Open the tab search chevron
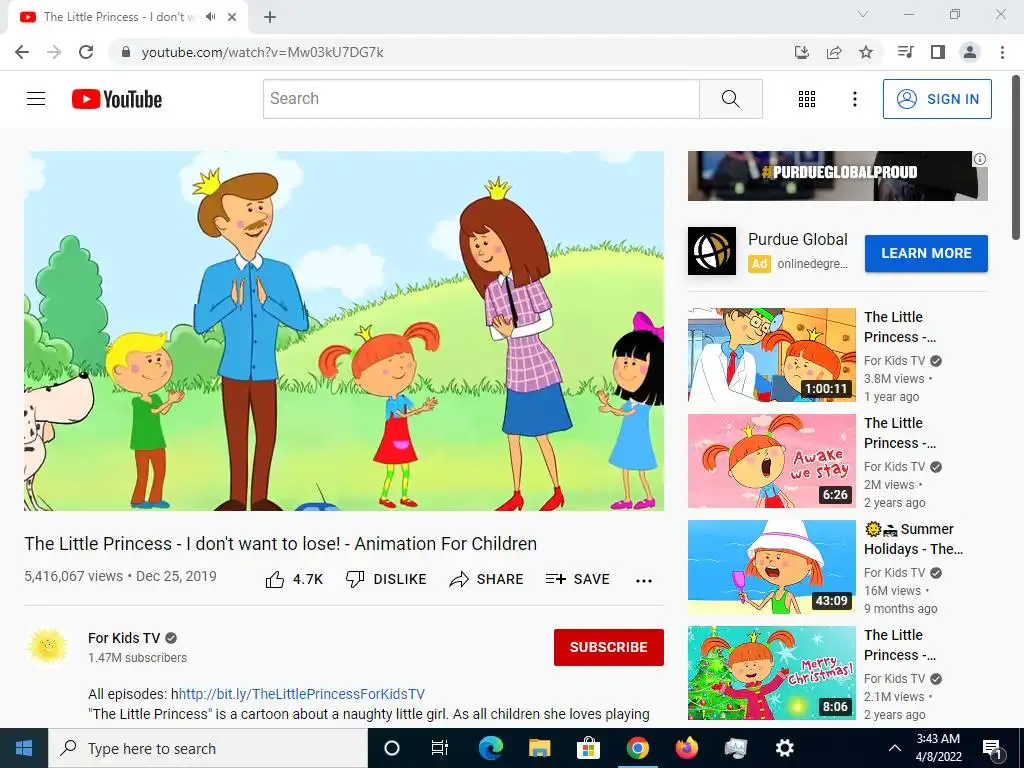The image size is (1024, 768). 863,14
